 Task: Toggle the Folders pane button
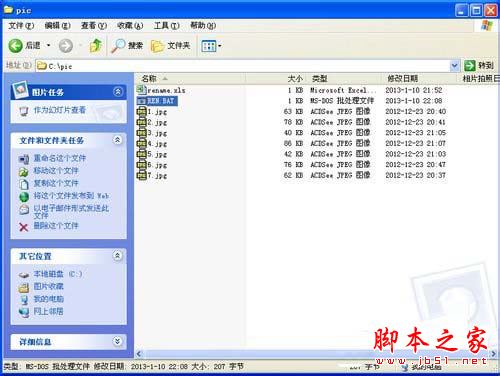pos(171,46)
